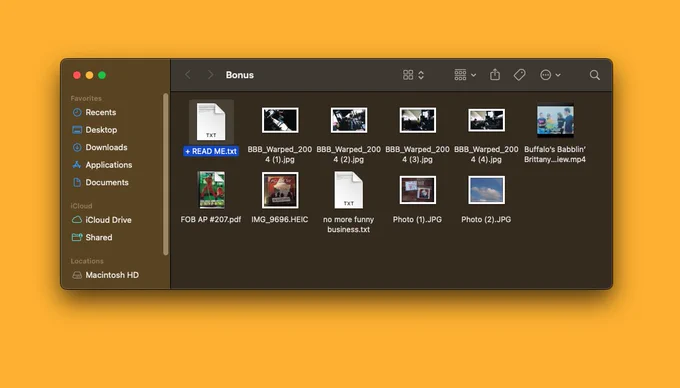Select BBB_Warped_2004 (2).jpg thumbnail
Screen dimensions: 680x388
click(x=349, y=120)
